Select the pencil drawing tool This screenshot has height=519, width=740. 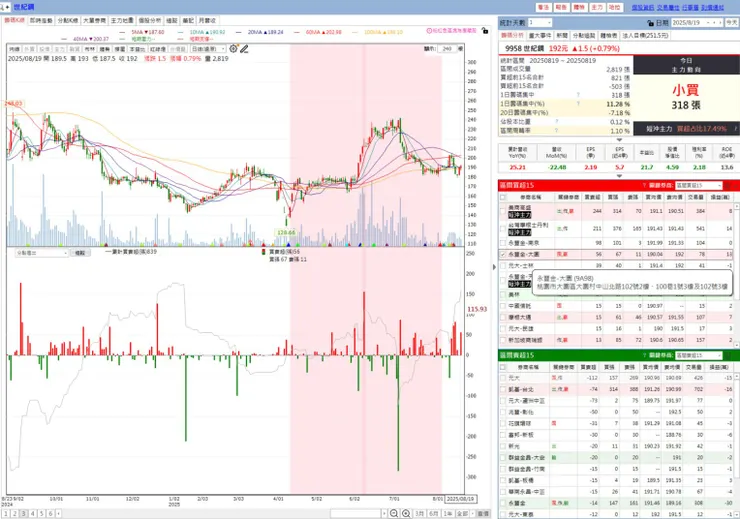click(244, 49)
